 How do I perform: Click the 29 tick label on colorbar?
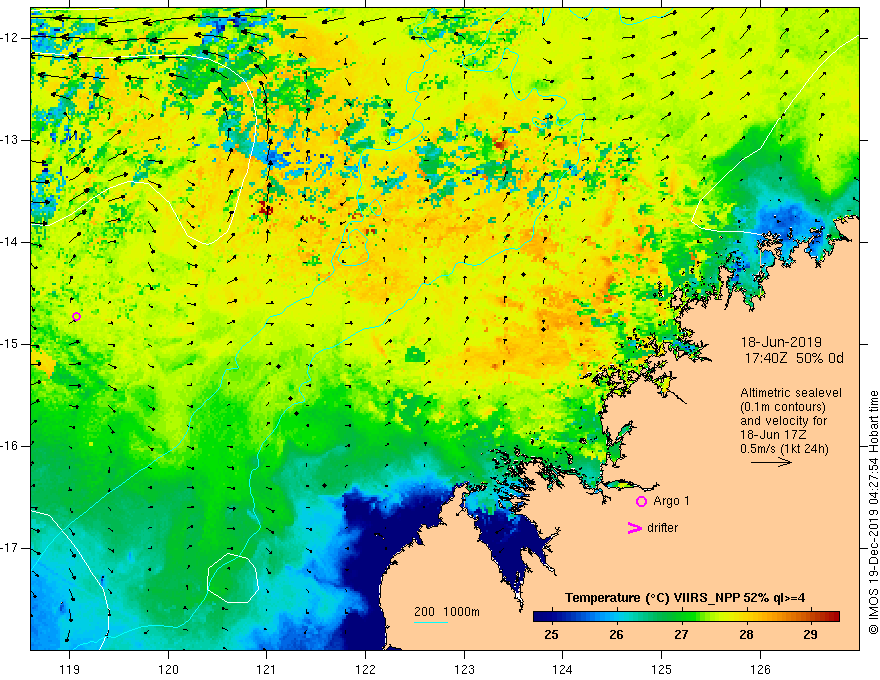click(x=810, y=635)
